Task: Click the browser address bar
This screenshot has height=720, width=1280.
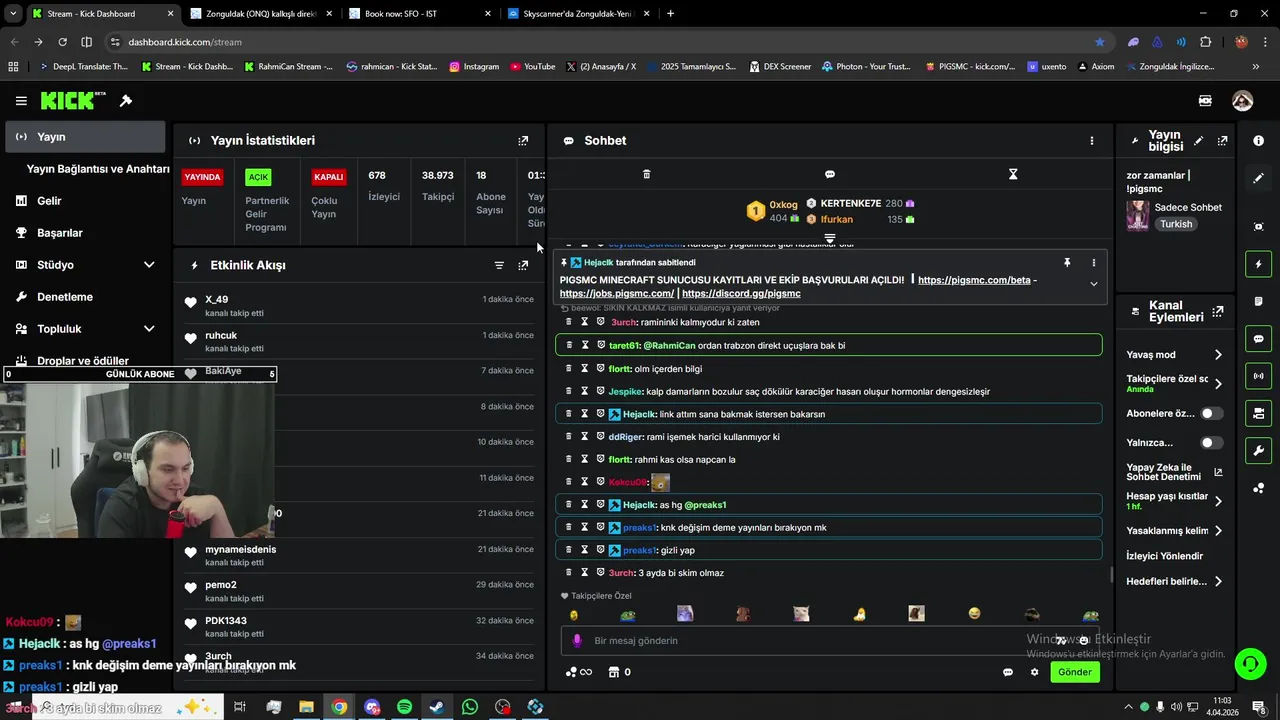Action: click(600, 42)
